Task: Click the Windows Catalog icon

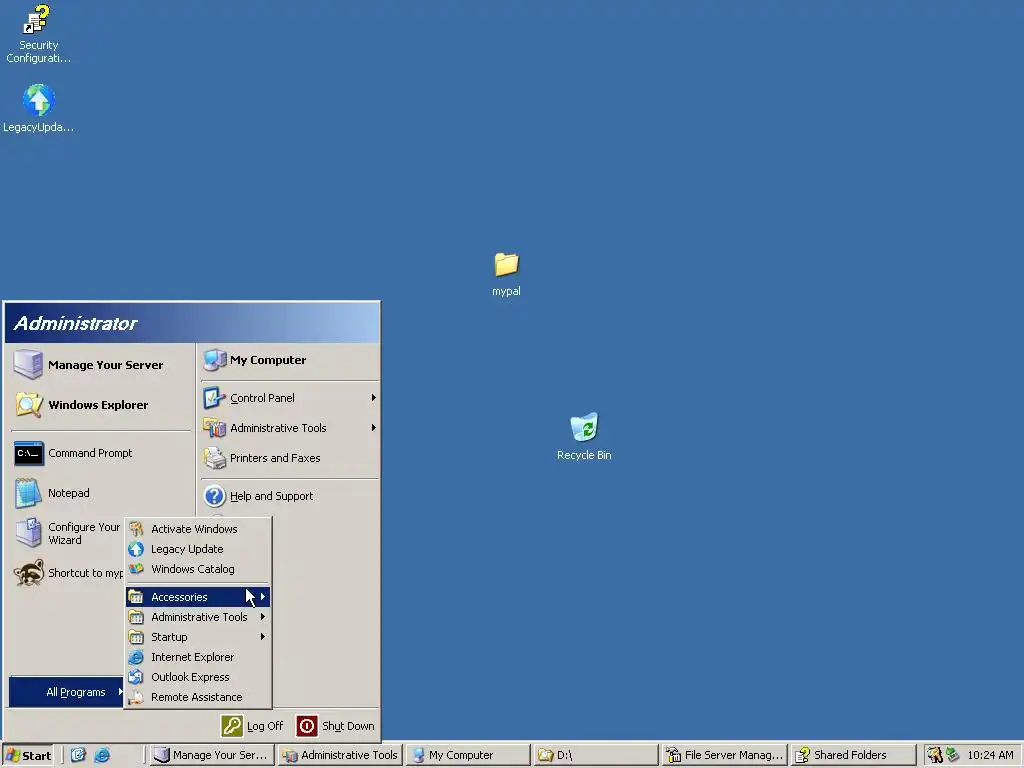Action: pos(136,569)
